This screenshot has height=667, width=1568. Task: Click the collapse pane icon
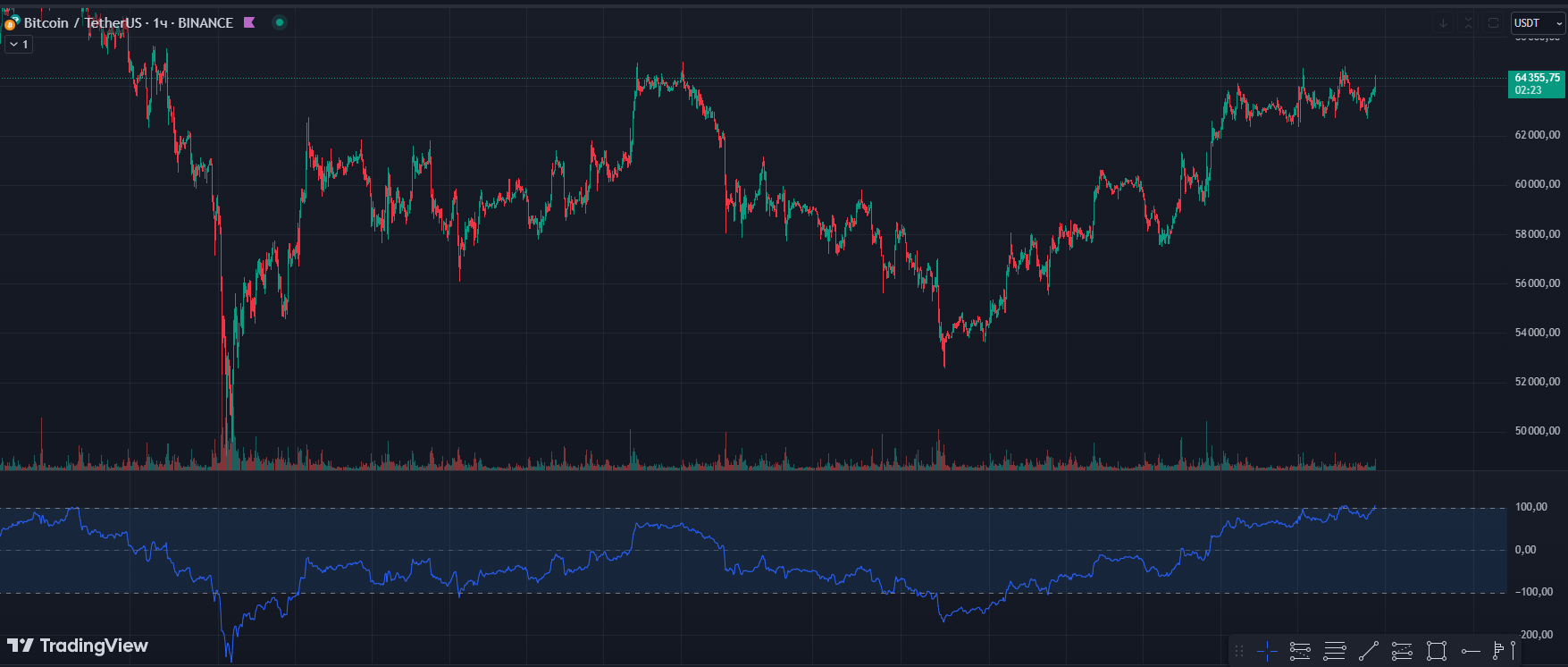(1468, 23)
